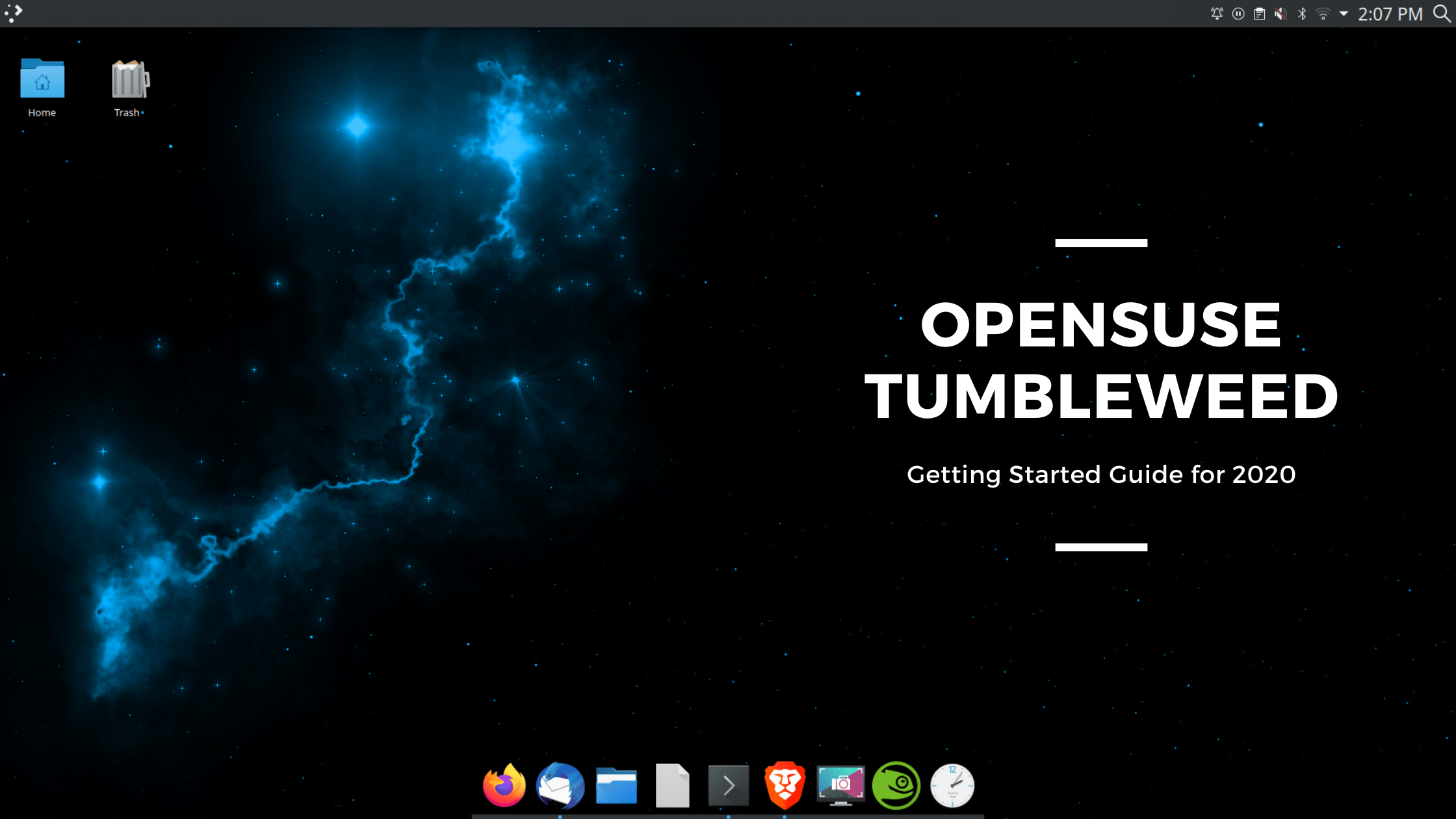Screen dimensions: 1456x819
Task: Open the Wi-Fi network tray icon
Action: 1323,14
